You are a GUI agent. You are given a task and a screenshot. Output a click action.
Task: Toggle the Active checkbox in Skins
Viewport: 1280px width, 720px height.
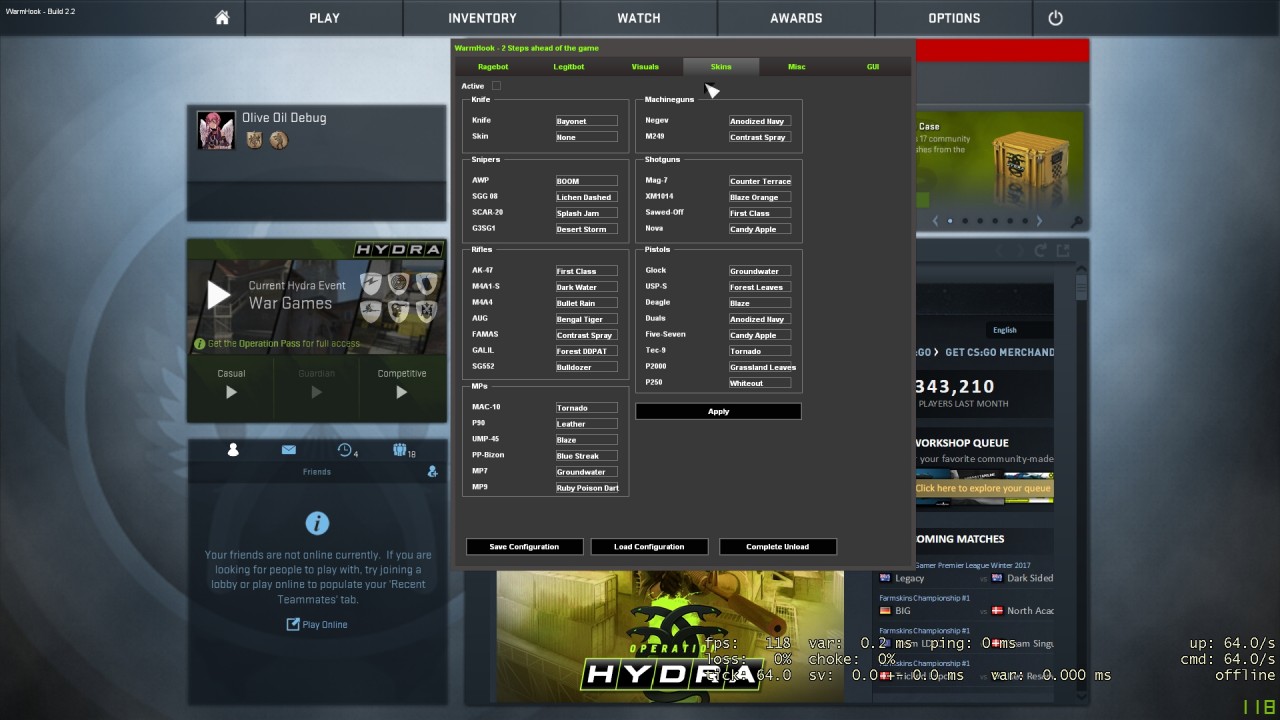tap(496, 86)
